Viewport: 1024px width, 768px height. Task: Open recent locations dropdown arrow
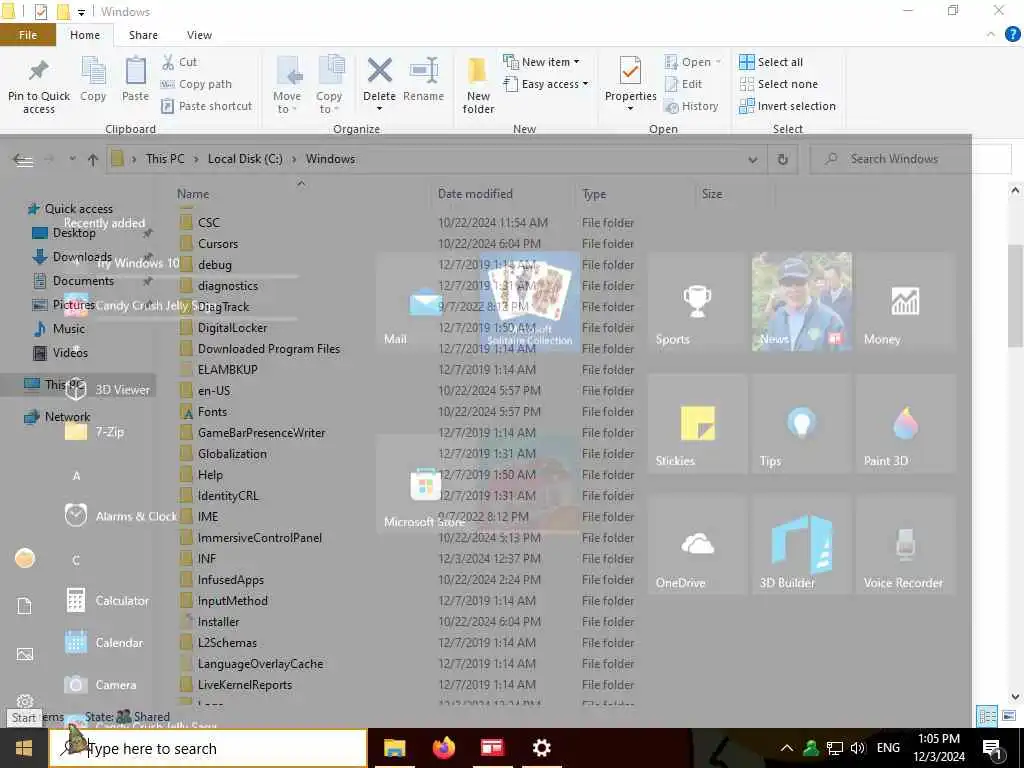pyautogui.click(x=72, y=159)
